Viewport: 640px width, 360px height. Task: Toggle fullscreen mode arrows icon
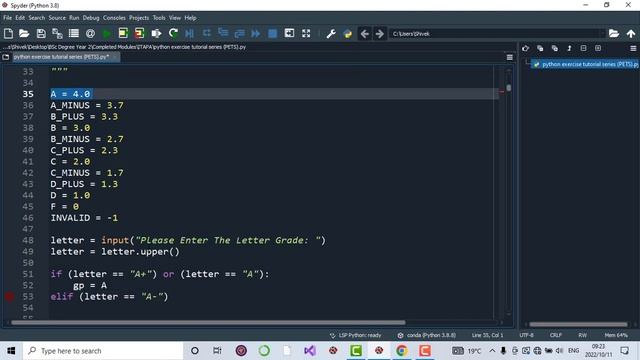pos(306,33)
